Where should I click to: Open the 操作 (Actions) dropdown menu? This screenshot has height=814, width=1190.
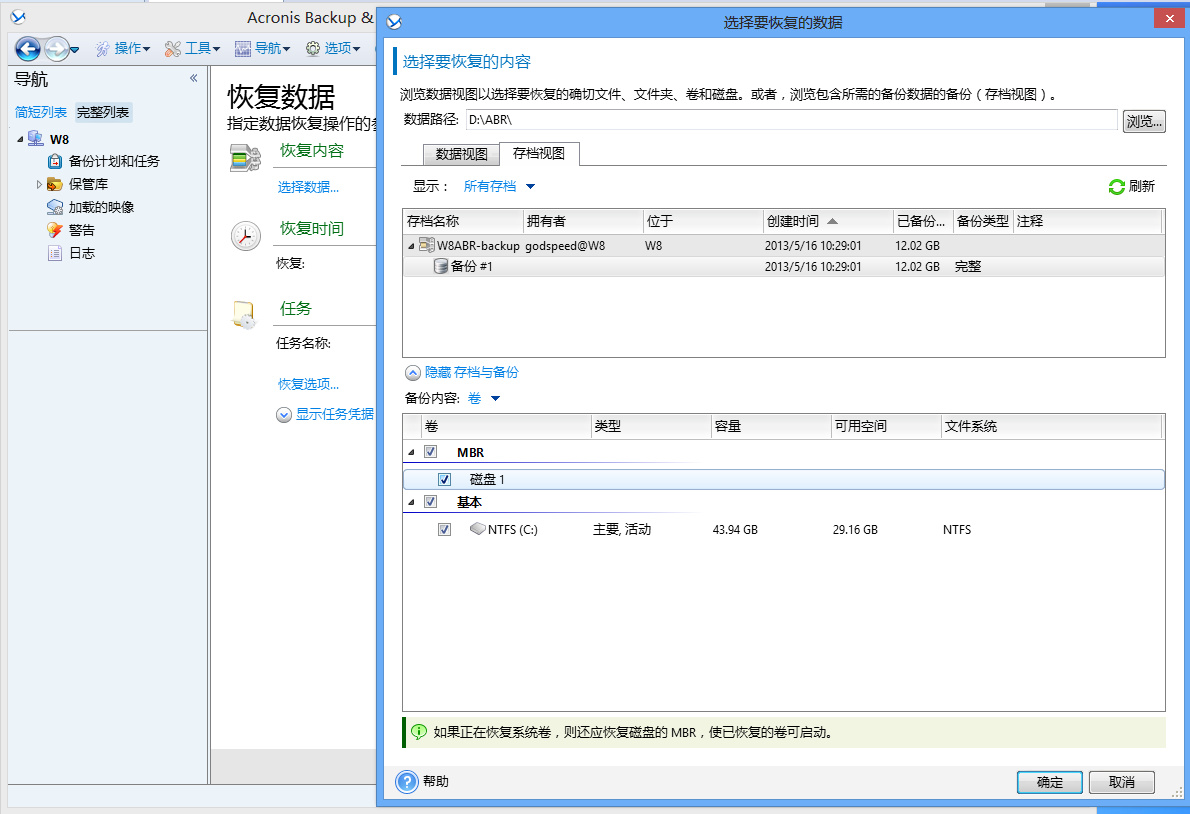[123, 49]
